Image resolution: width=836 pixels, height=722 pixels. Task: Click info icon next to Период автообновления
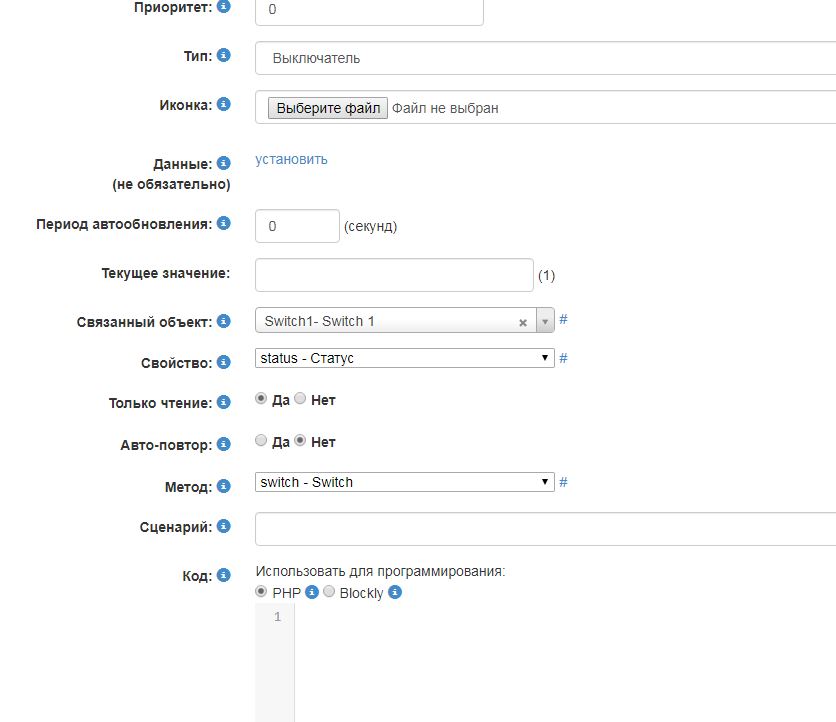(223, 223)
